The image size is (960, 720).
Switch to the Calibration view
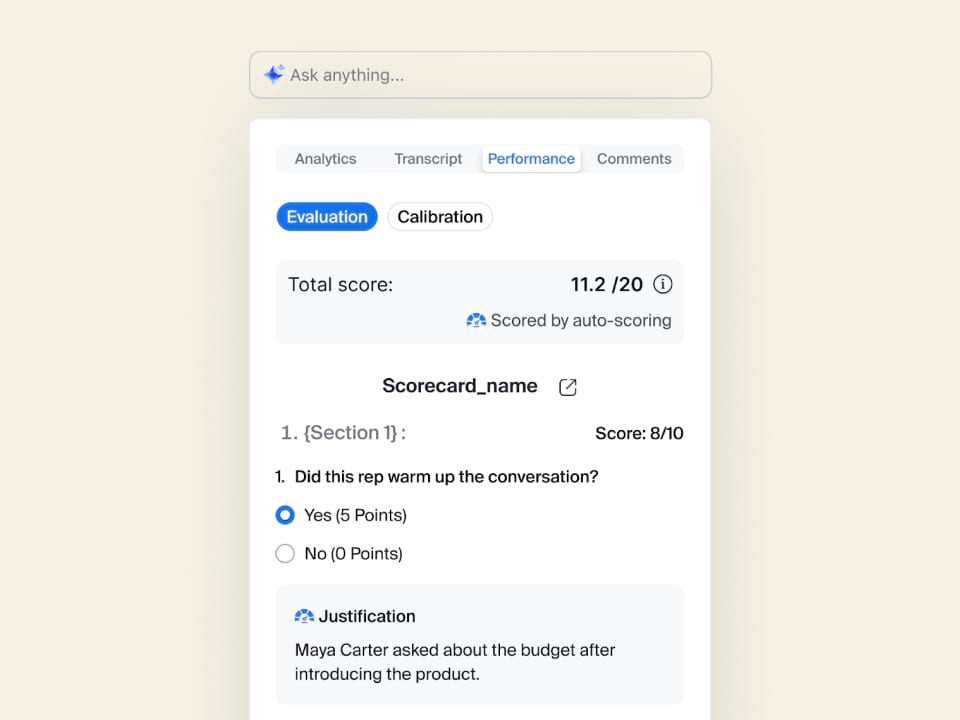click(x=440, y=217)
